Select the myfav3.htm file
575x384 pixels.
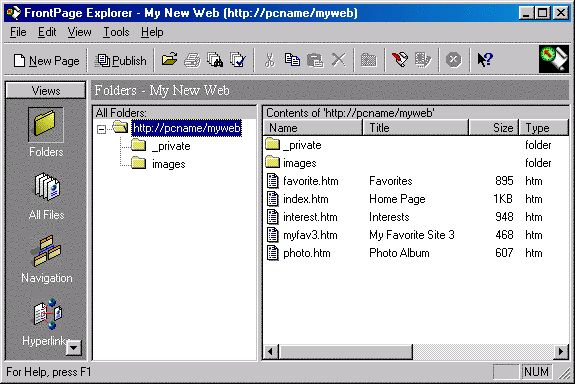click(310, 235)
